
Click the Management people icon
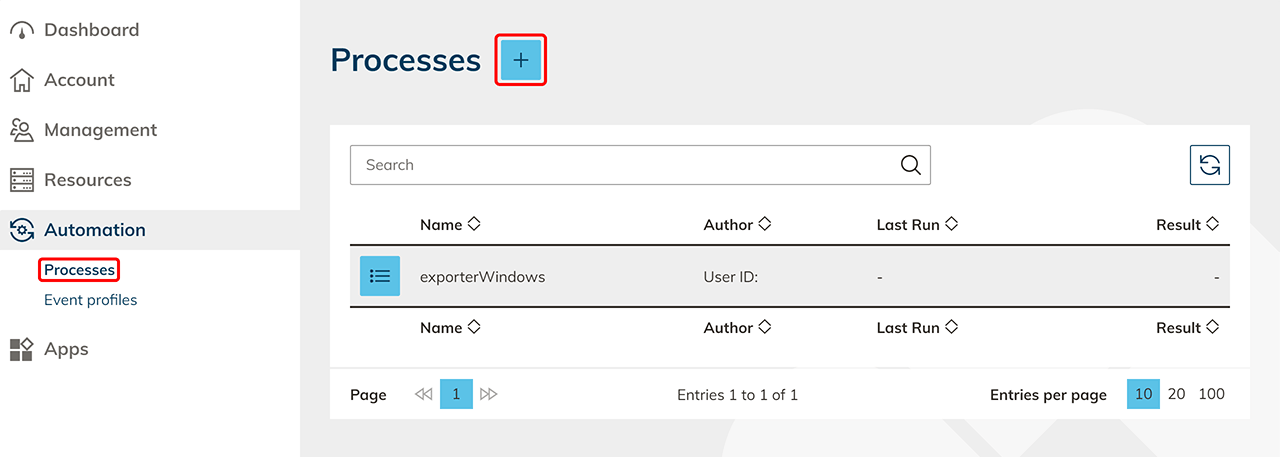(x=22, y=130)
